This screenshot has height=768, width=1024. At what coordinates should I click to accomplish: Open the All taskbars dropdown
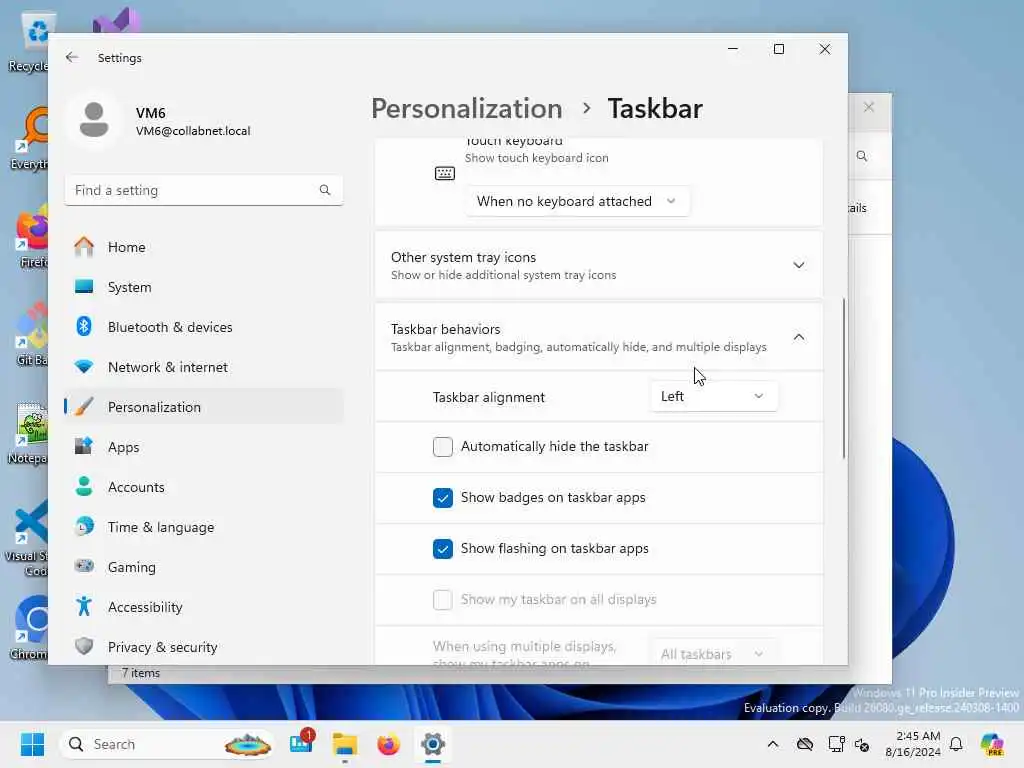[714, 653]
